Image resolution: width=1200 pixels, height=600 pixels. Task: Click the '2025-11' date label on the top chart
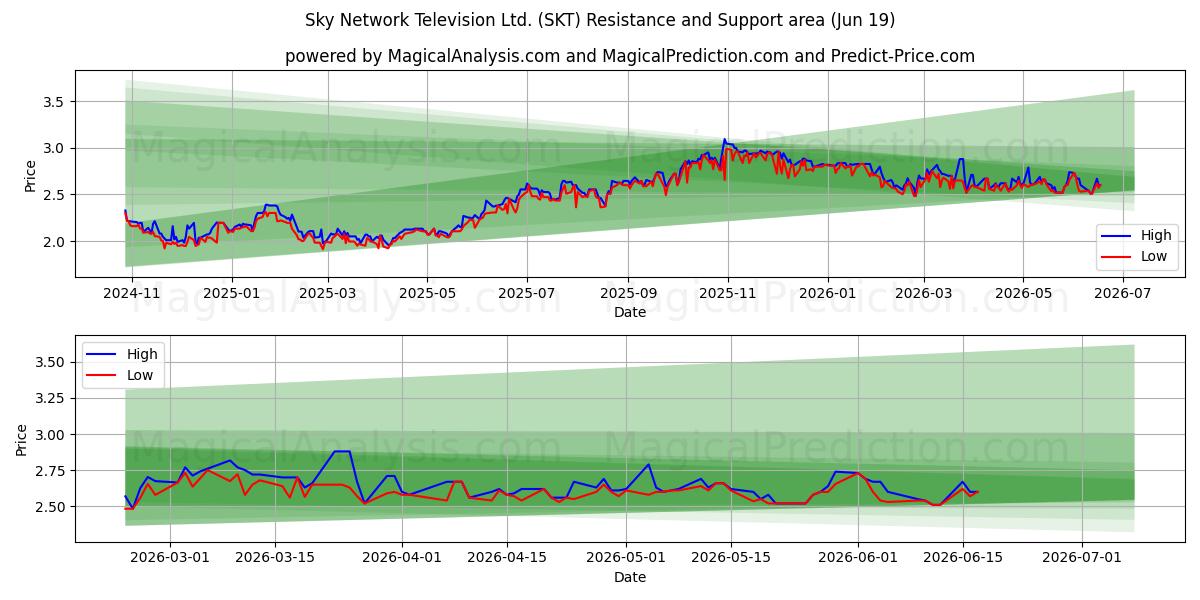pyautogui.click(x=727, y=293)
